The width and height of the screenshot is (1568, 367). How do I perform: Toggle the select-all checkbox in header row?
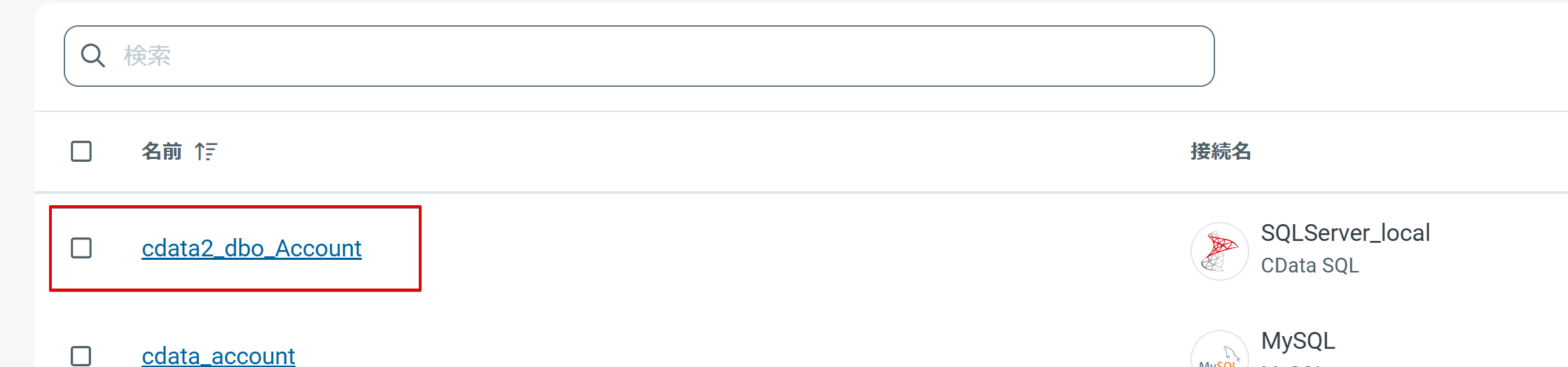[81, 151]
